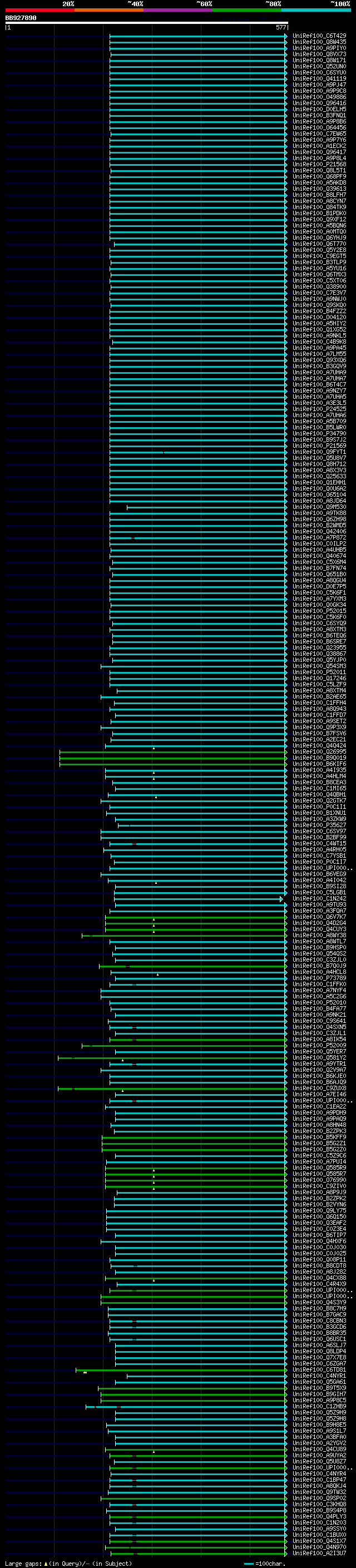Image resolution: width=356 pixels, height=1568 pixels.
Task: Select the UniRef100_Q4Q424 label
Action: pyautogui.click(x=319, y=746)
